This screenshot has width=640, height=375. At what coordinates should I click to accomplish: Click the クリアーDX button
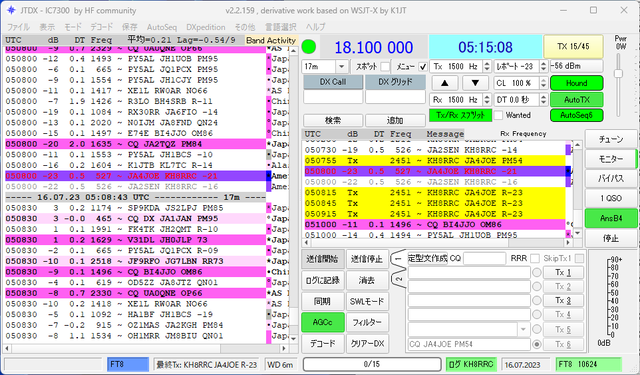(367, 344)
